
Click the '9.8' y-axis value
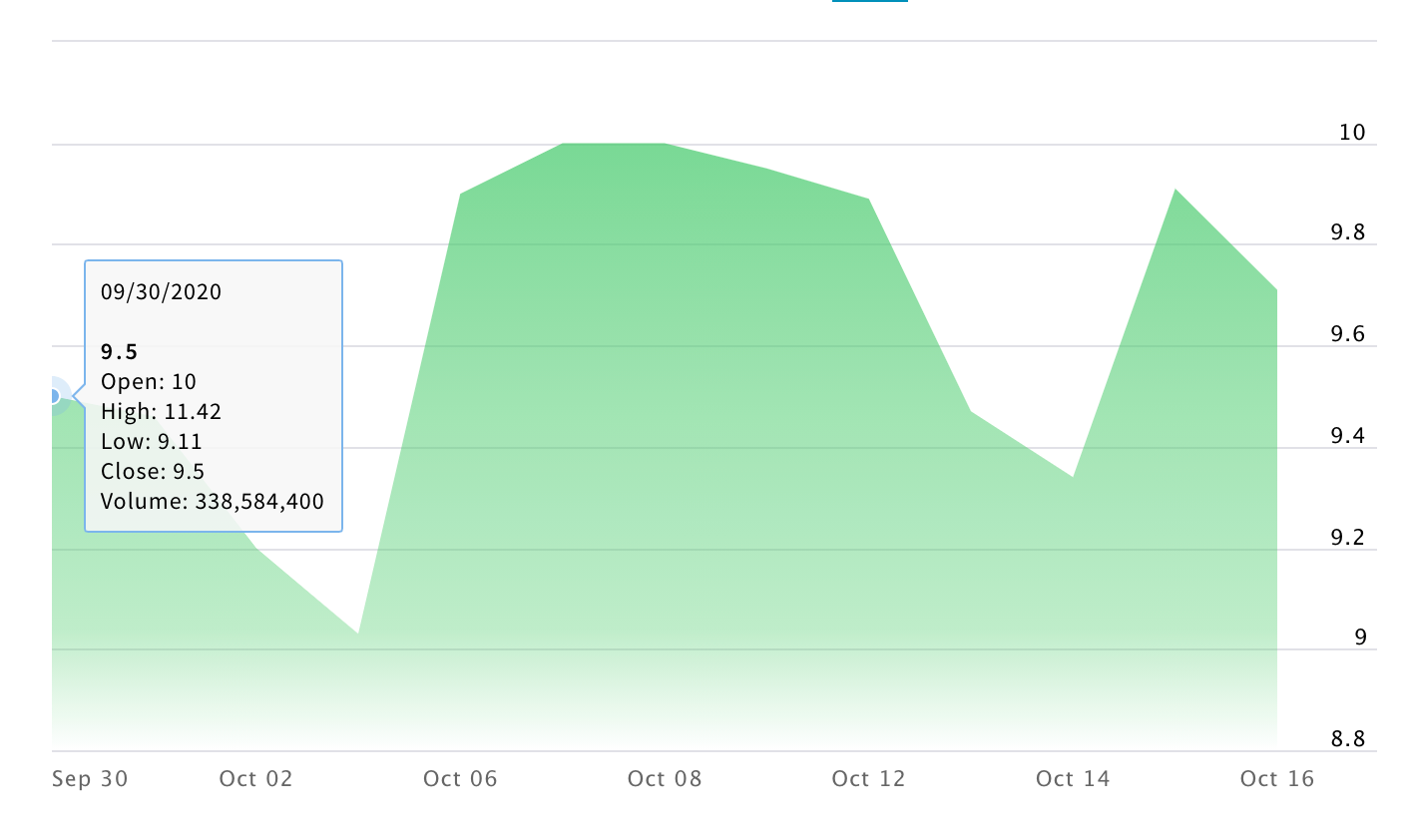(x=1348, y=232)
